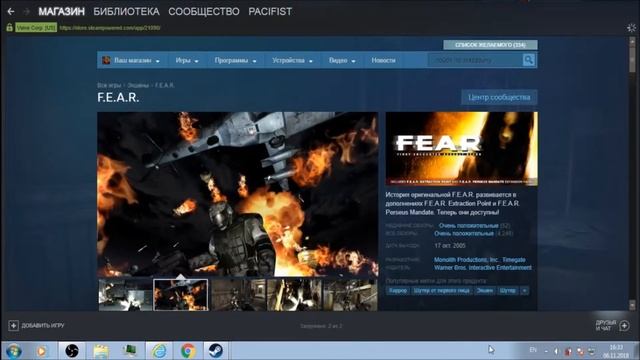640x360 pixels.
Task: Click the F.E.A.R. breadcrumb link
Action: (x=164, y=85)
